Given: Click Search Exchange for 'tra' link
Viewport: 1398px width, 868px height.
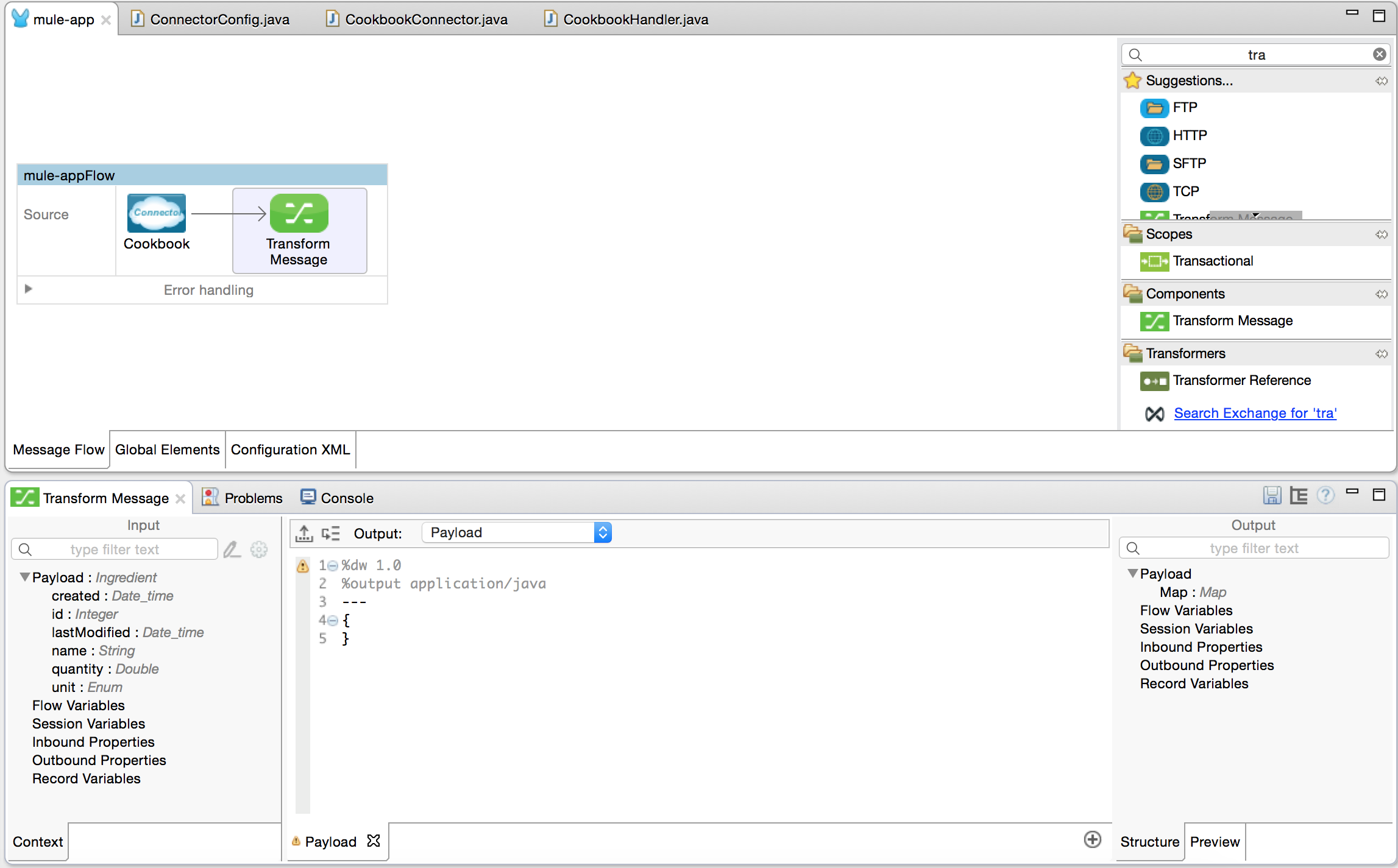Looking at the screenshot, I should 1253,411.
